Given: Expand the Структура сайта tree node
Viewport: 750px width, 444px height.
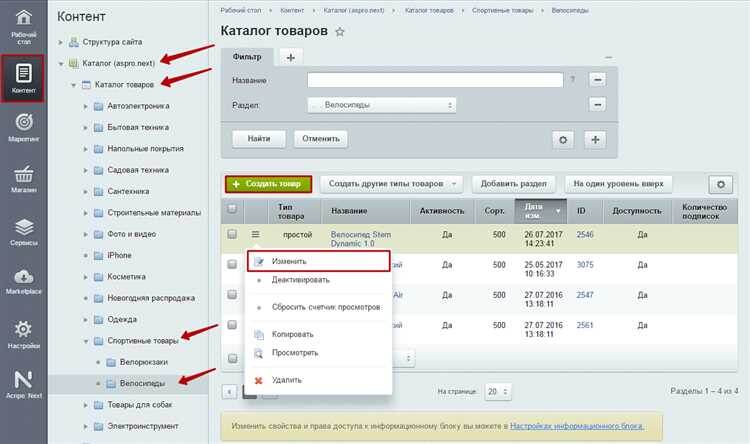Looking at the screenshot, I should (61, 42).
